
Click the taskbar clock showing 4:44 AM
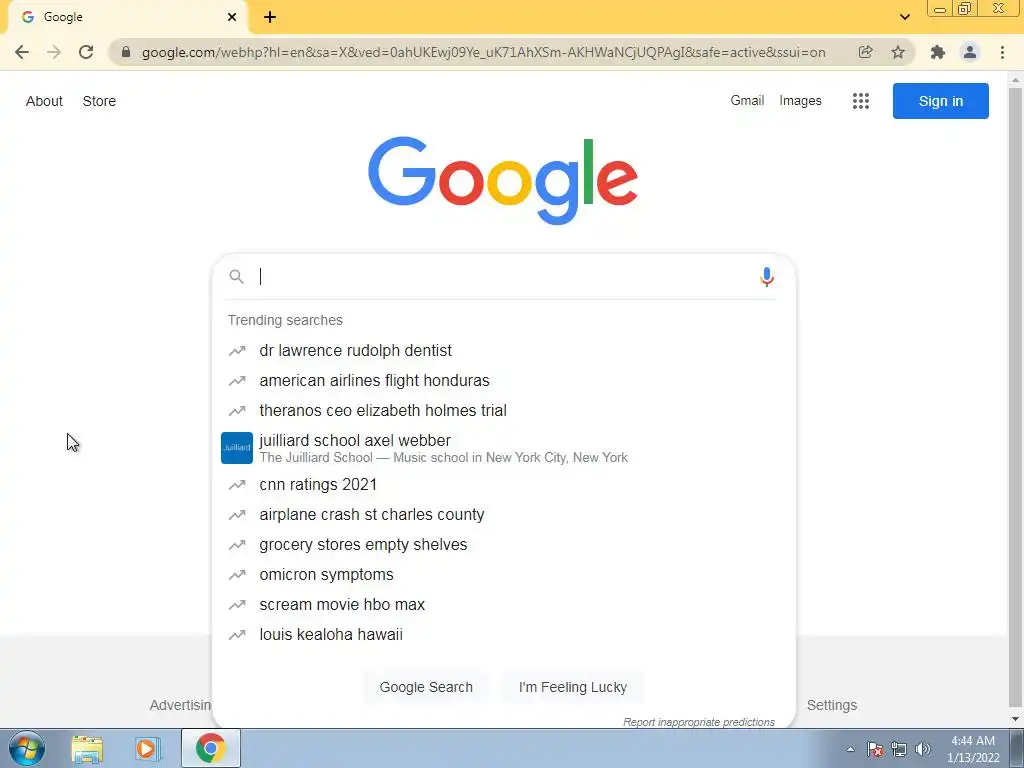click(973, 749)
